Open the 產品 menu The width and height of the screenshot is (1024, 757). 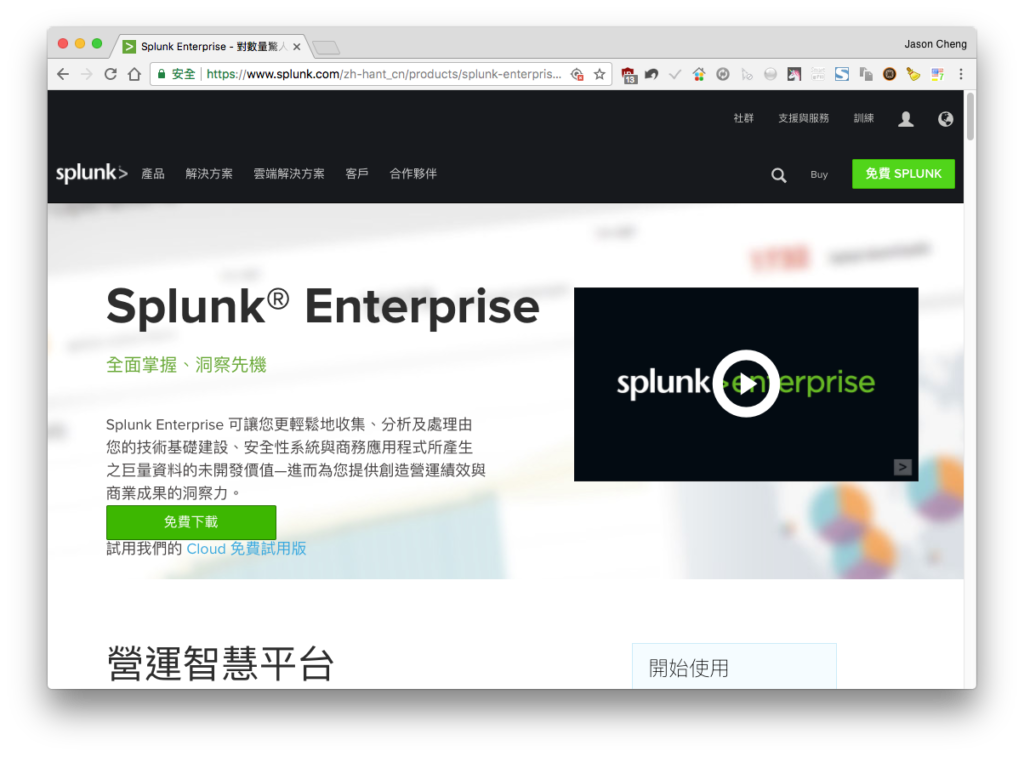click(x=153, y=174)
